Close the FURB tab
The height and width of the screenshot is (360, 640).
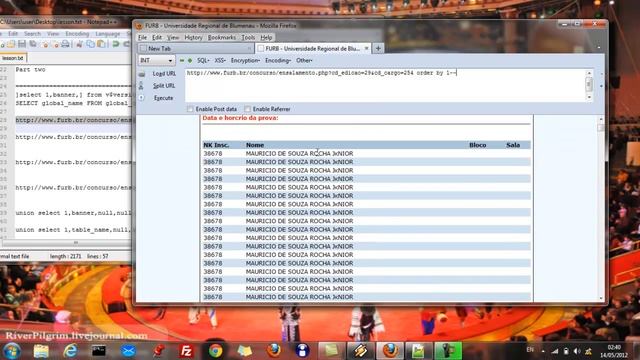(366, 48)
